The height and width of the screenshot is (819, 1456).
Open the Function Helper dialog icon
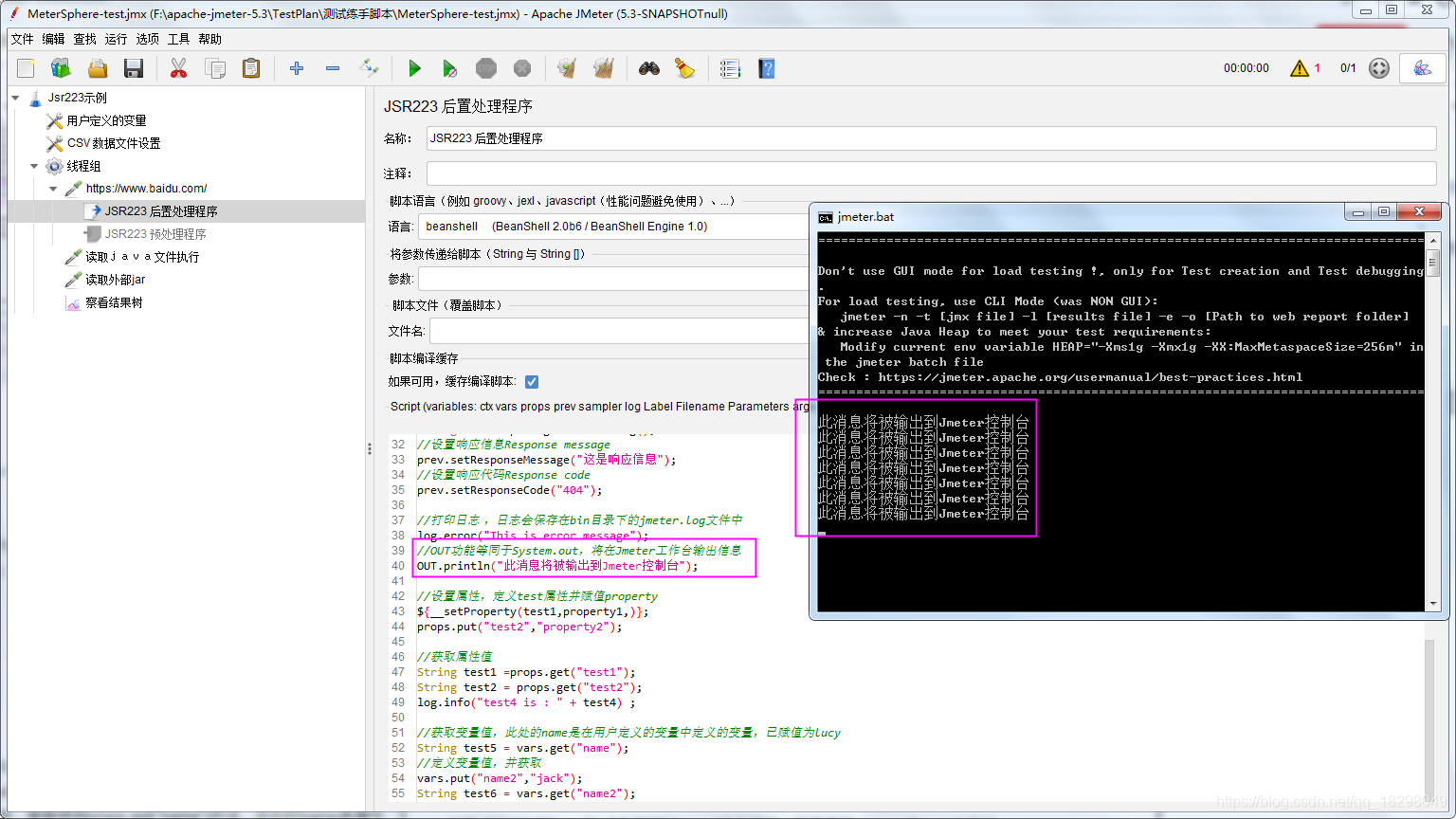pyautogui.click(x=731, y=67)
